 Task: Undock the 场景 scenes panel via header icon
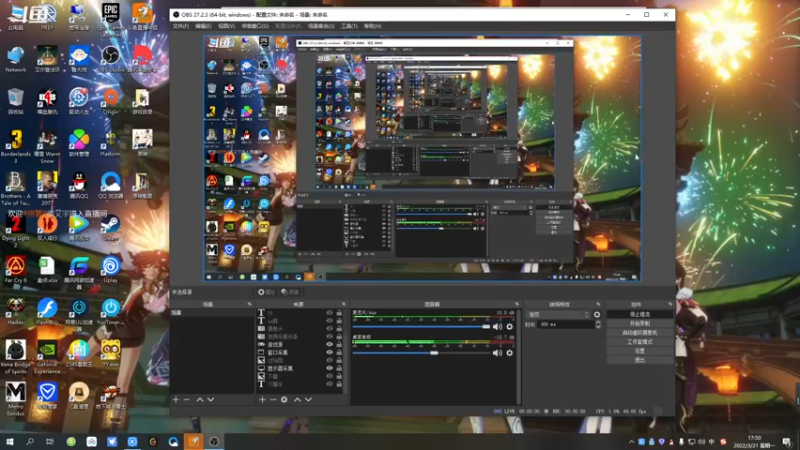[x=249, y=305]
